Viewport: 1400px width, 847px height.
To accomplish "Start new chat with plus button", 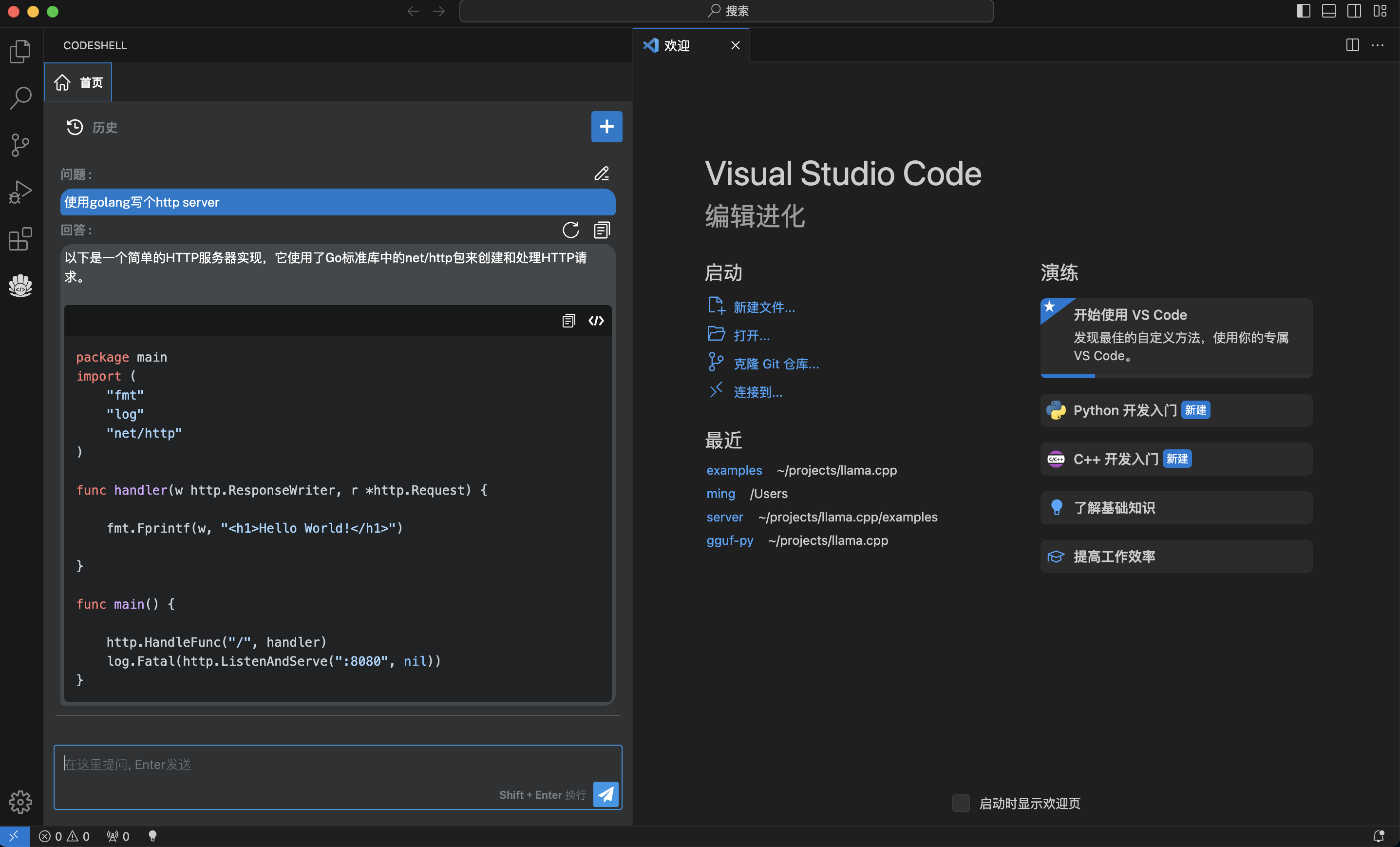I will tap(606, 126).
